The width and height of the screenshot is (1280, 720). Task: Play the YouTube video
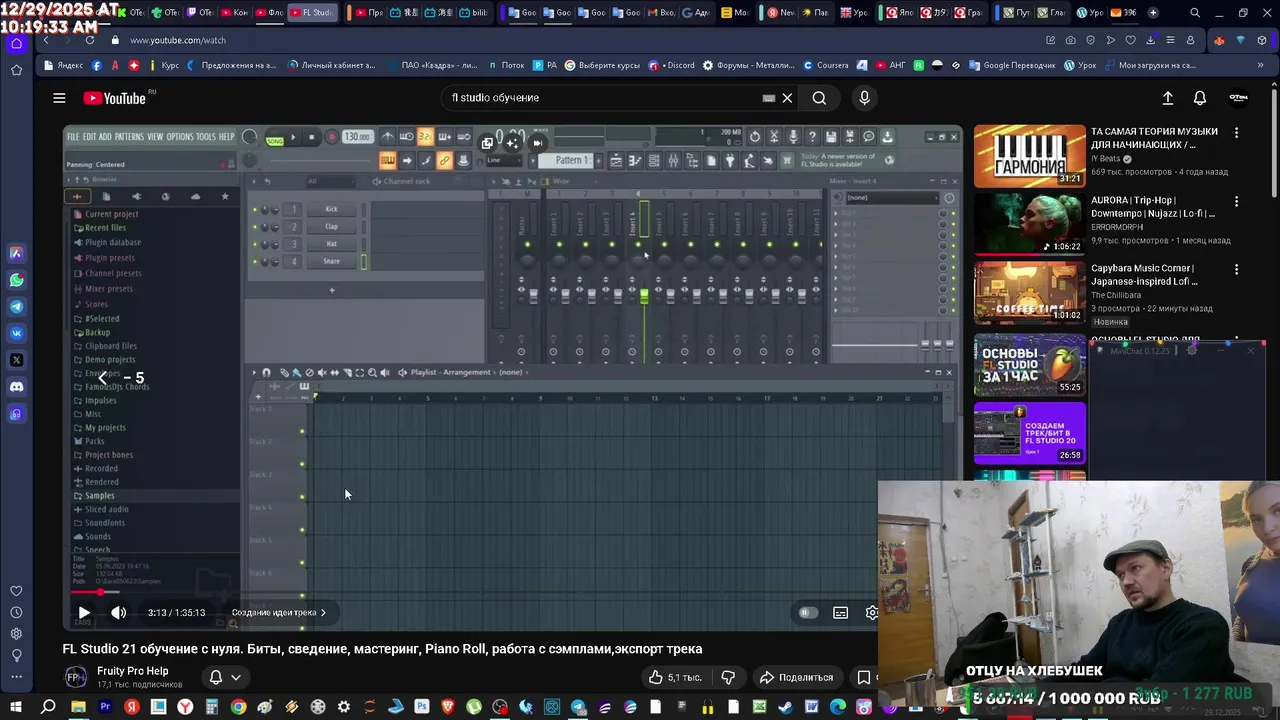[x=84, y=613]
